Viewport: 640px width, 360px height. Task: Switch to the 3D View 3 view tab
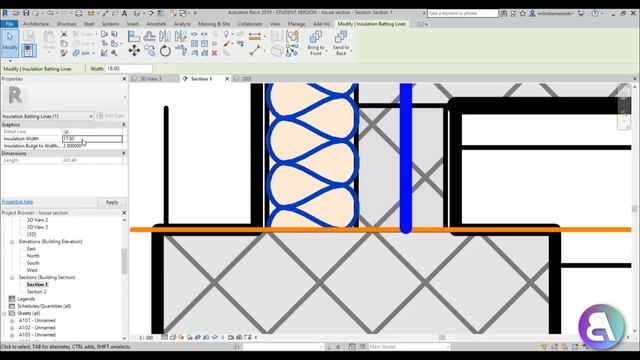tap(151, 79)
